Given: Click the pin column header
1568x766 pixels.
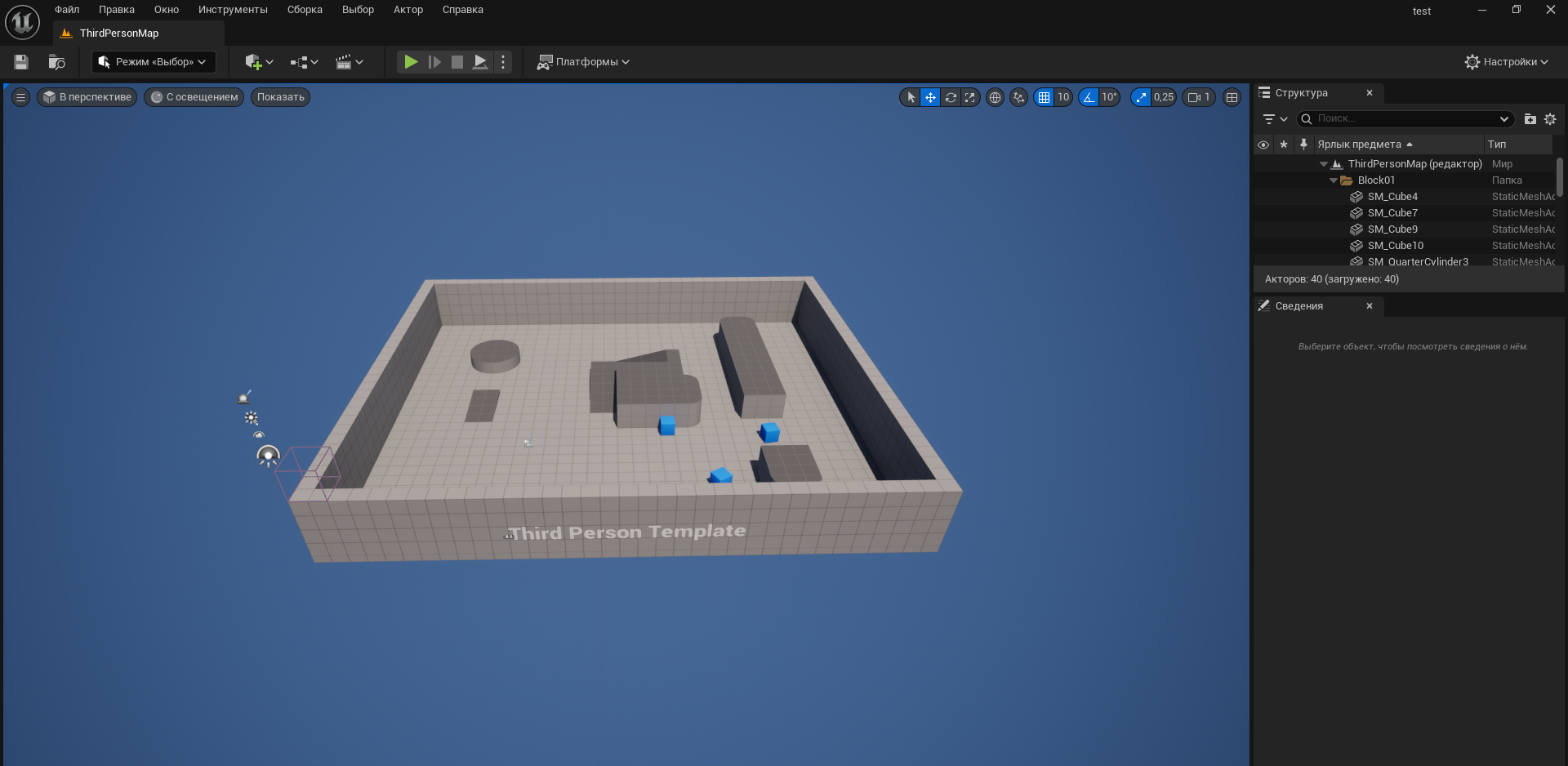Looking at the screenshot, I should pos(1303,145).
